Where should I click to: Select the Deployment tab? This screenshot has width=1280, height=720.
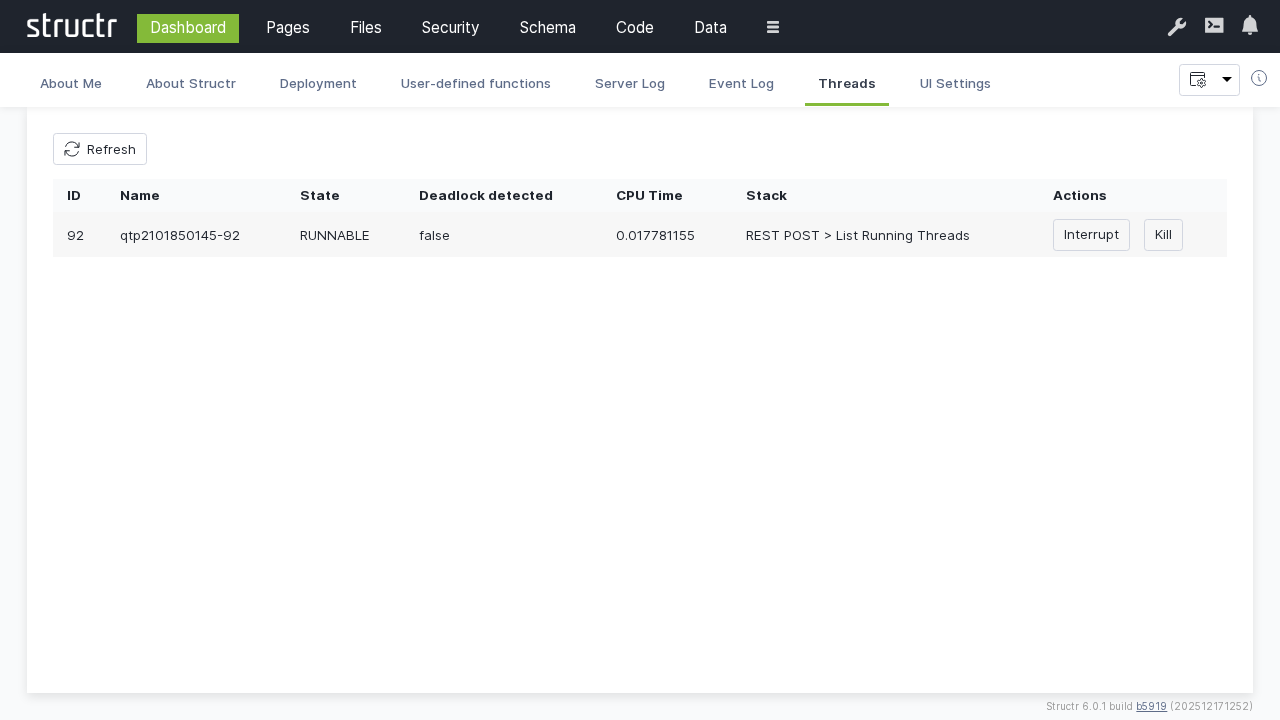[x=318, y=83]
